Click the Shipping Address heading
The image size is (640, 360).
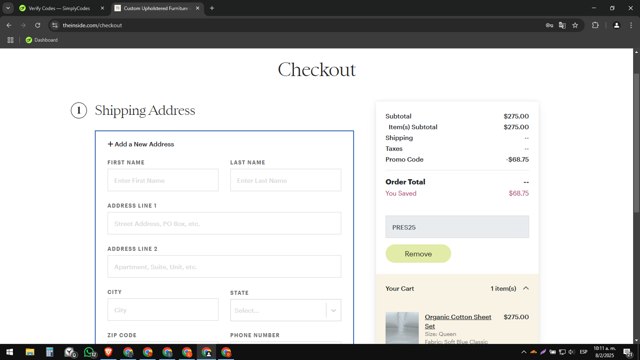tap(145, 111)
